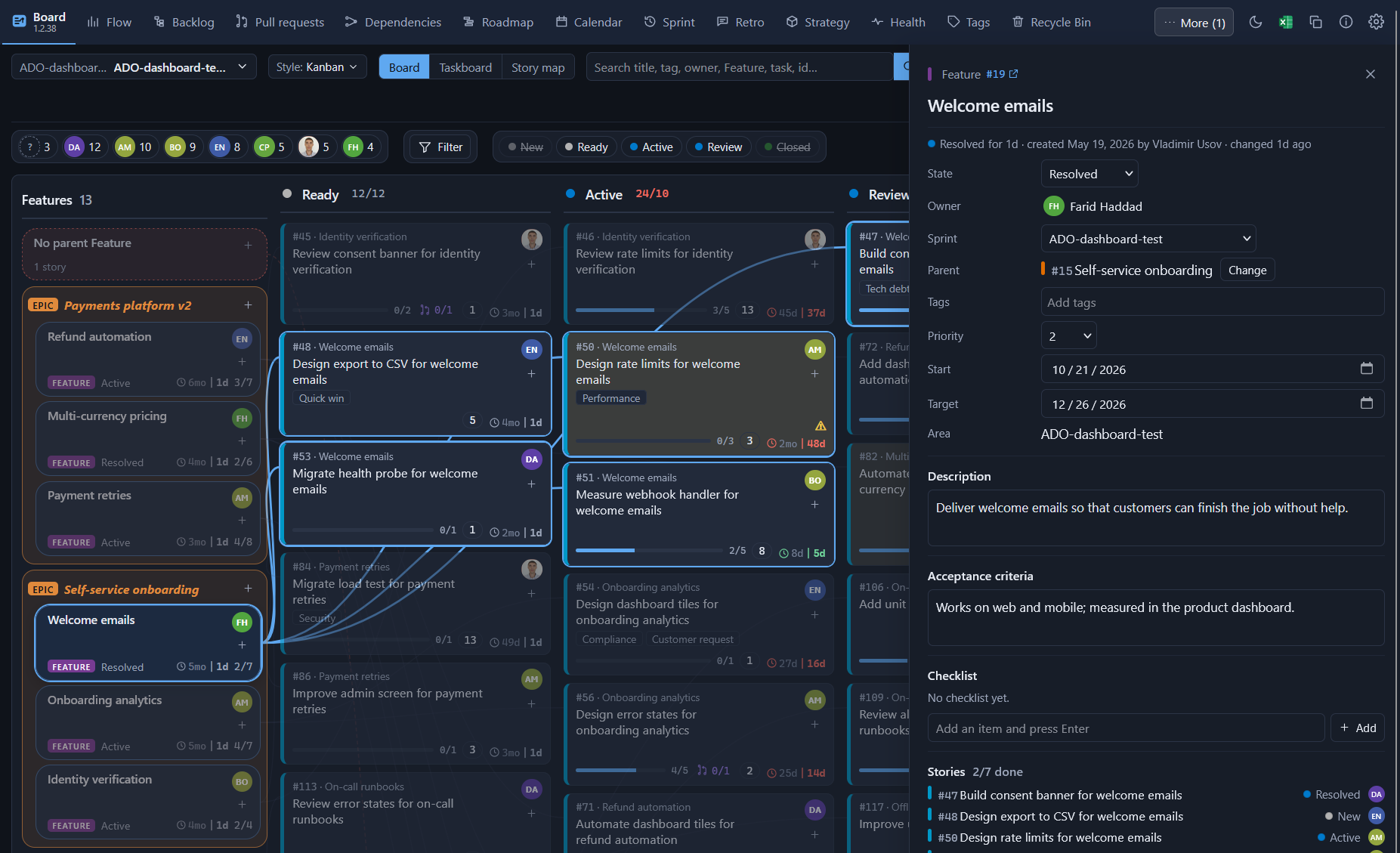Switch to Board view
Viewport: 1400px width, 853px height.
[404, 67]
